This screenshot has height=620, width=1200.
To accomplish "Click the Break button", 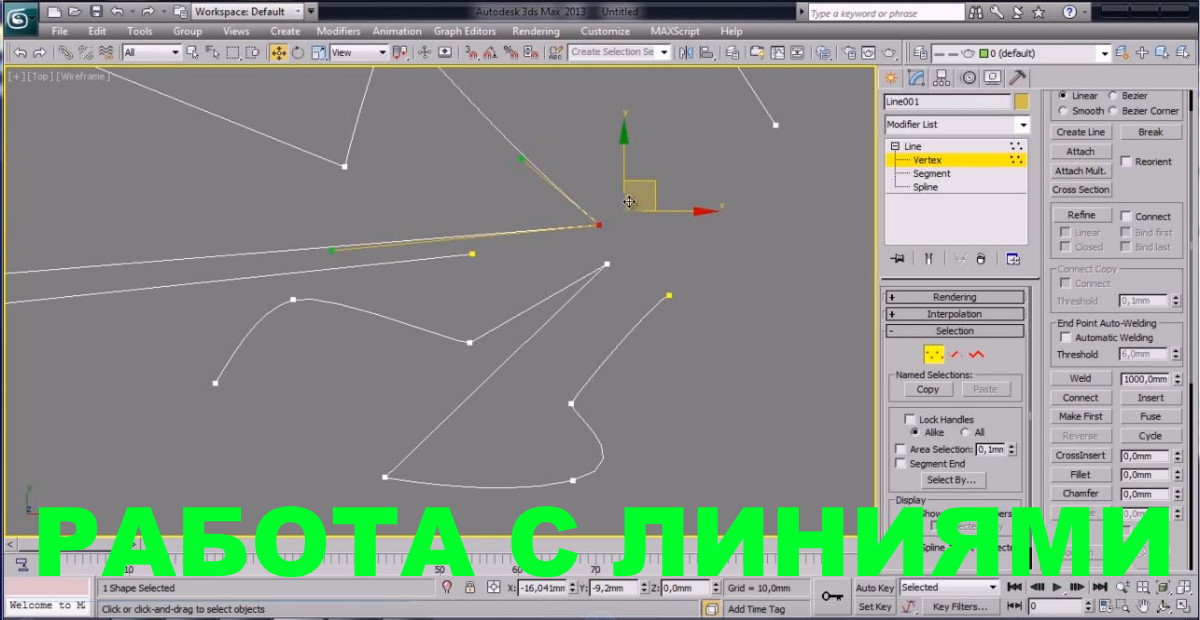I will pyautogui.click(x=1150, y=132).
